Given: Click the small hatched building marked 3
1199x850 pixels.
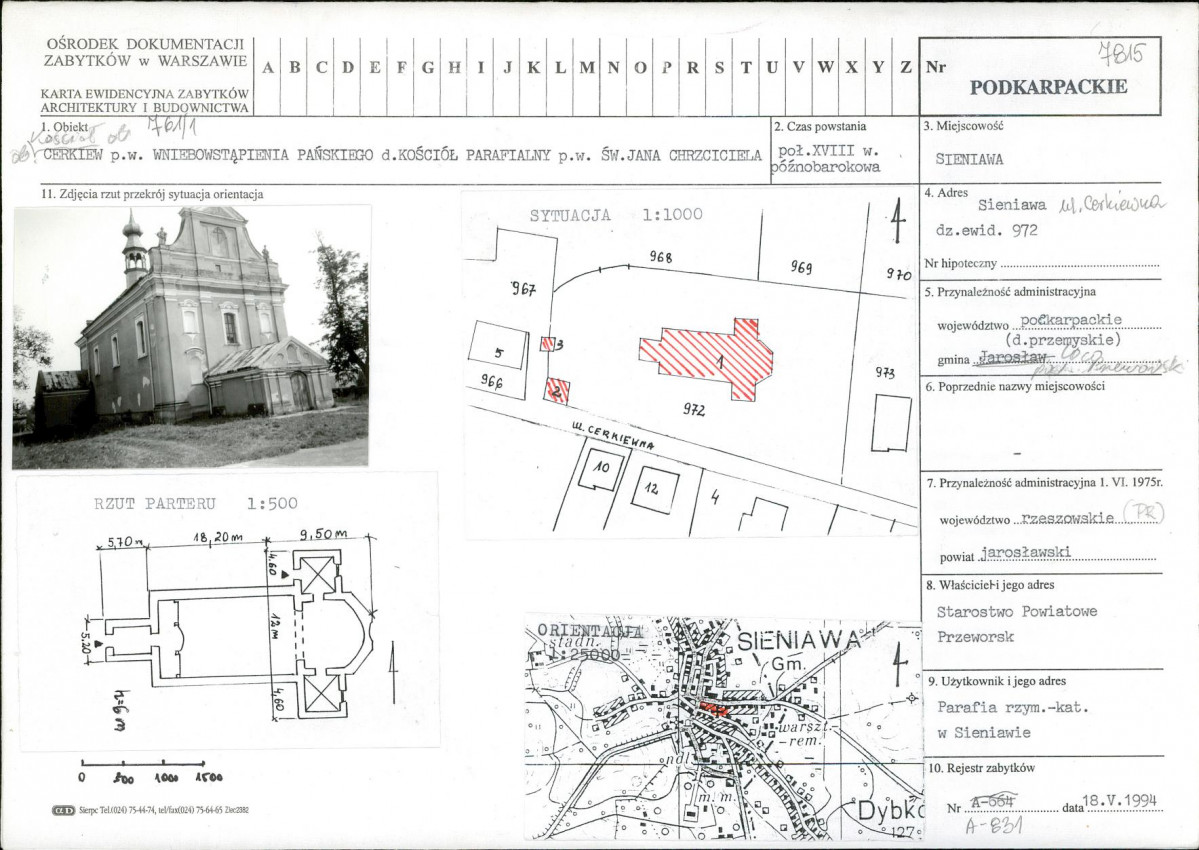Looking at the screenshot, I should (x=548, y=344).
